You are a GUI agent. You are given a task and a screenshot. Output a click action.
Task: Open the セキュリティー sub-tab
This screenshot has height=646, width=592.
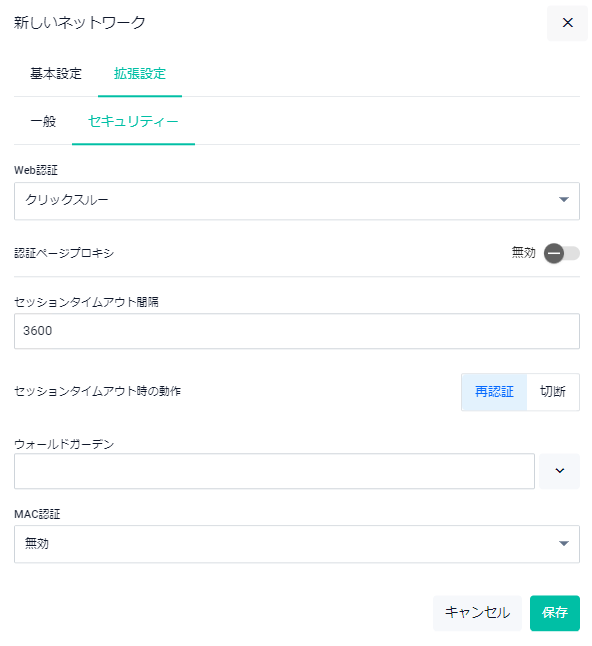pos(133,122)
